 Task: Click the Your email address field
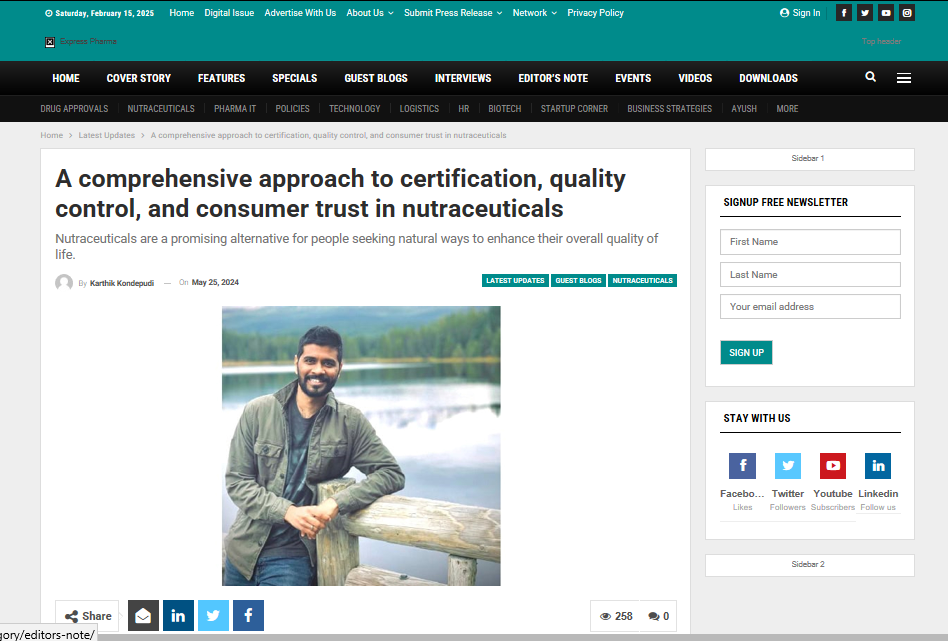tap(810, 307)
